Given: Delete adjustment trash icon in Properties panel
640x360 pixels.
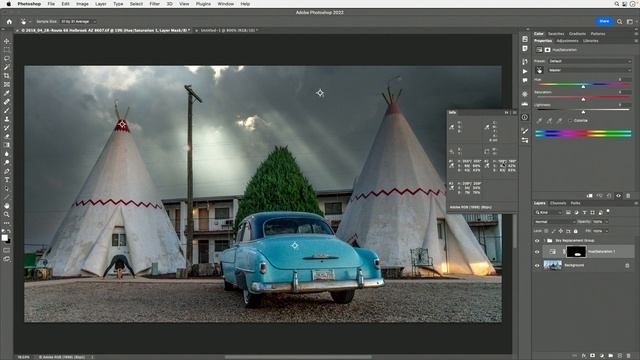Looking at the screenshot, I should click(628, 196).
